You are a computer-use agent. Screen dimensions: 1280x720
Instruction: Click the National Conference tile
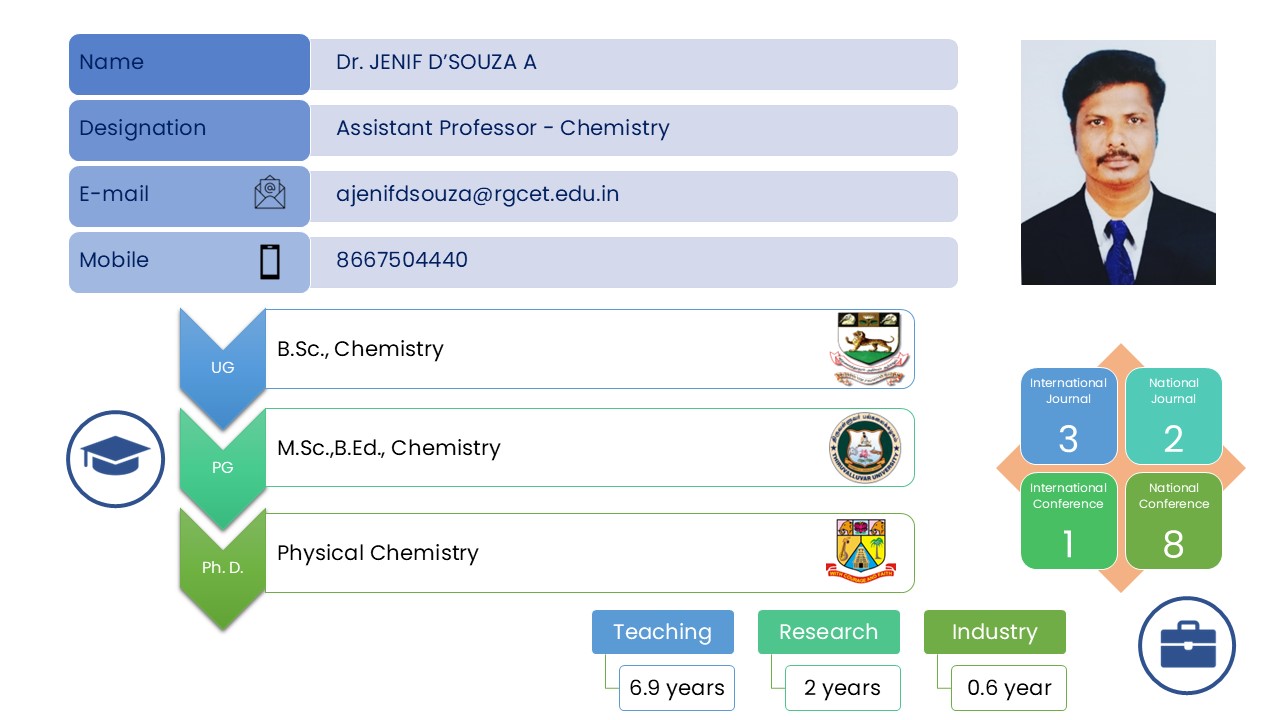point(1173,521)
